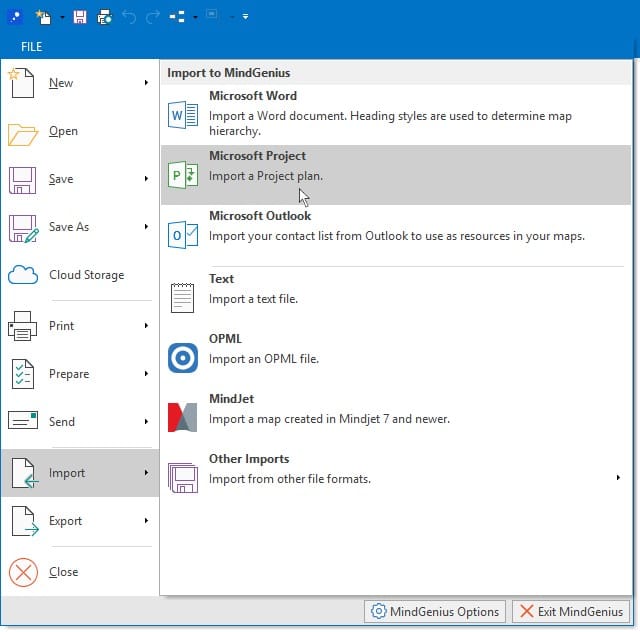Click the Text file notepad icon

(182, 298)
